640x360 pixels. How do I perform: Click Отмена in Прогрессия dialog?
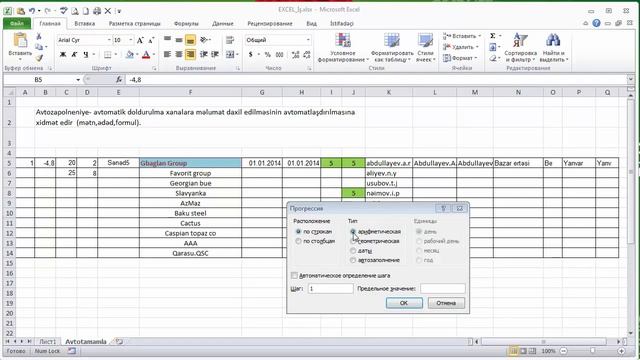point(446,303)
